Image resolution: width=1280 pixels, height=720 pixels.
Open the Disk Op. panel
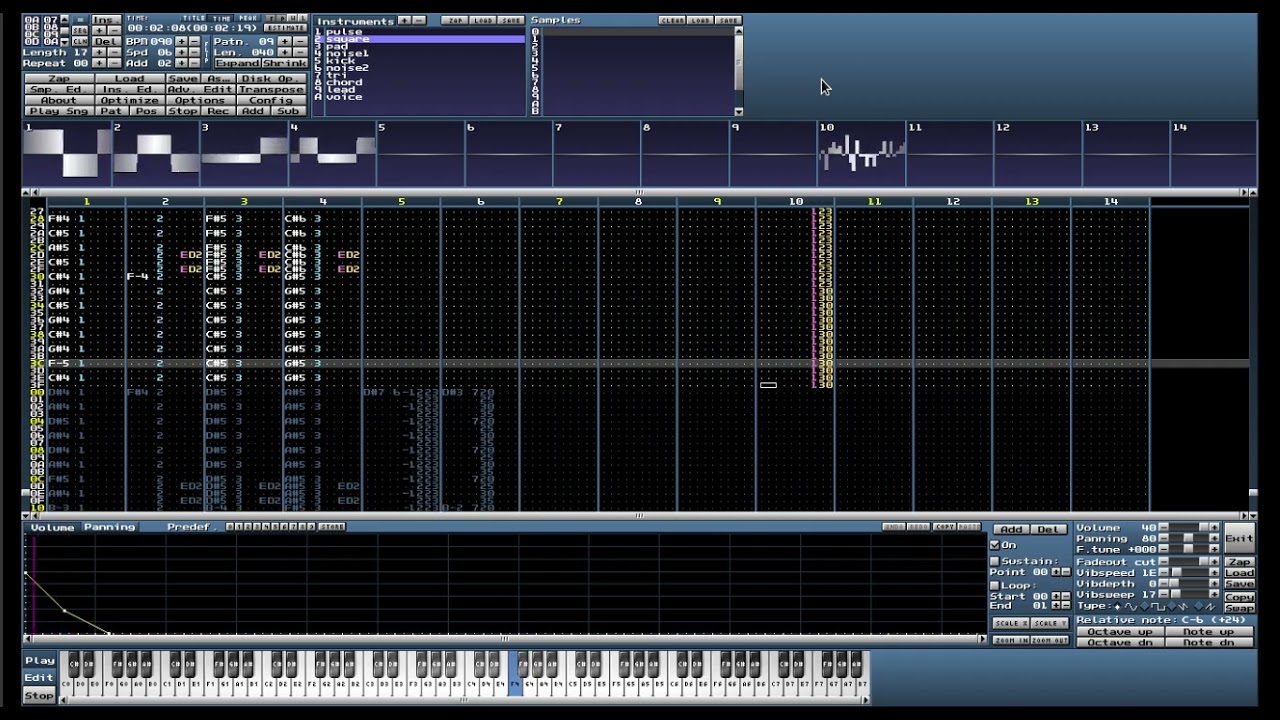point(271,78)
